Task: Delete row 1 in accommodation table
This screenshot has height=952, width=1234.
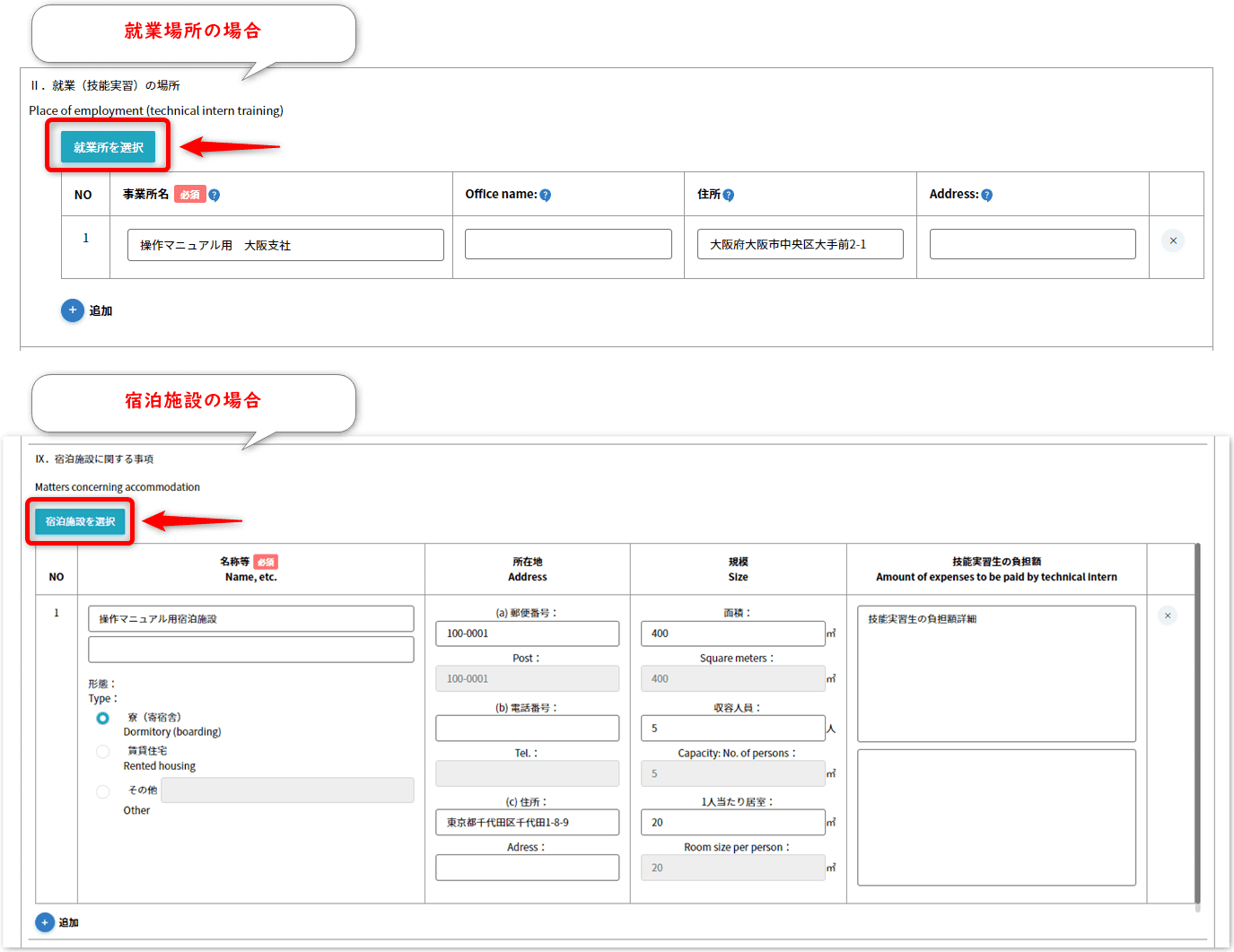Action: (1167, 616)
